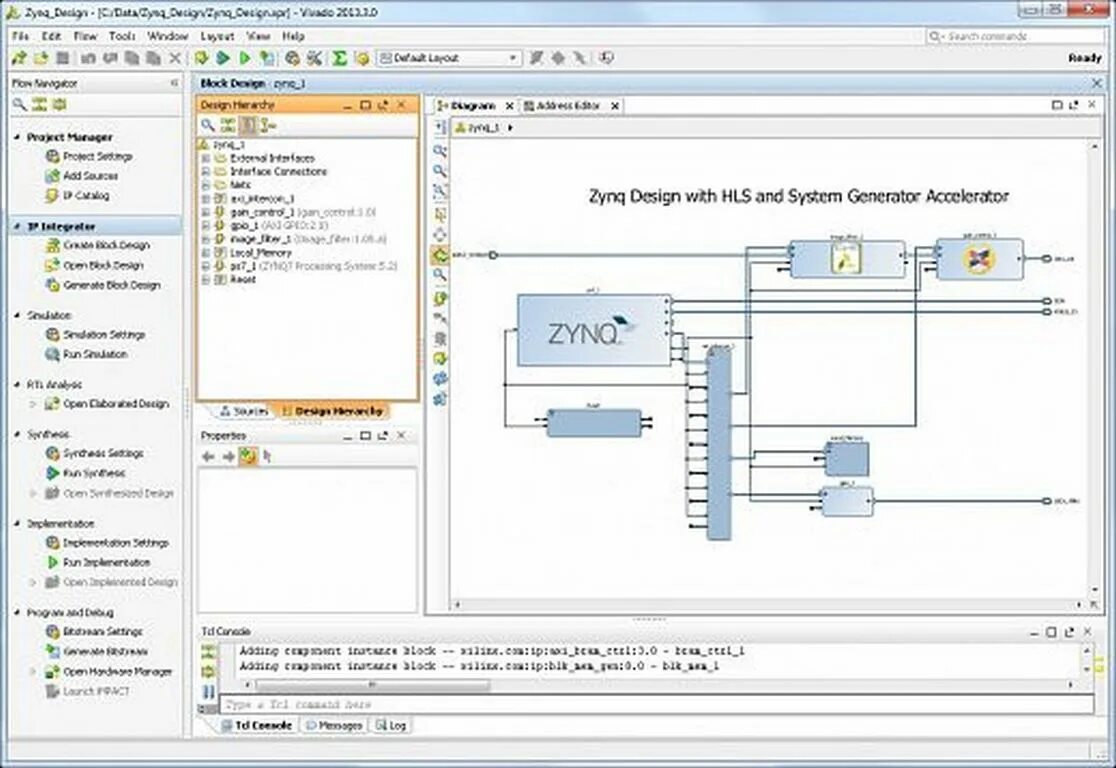This screenshot has height=768, width=1116.
Task: Switch to the Log tab
Action: 391,725
